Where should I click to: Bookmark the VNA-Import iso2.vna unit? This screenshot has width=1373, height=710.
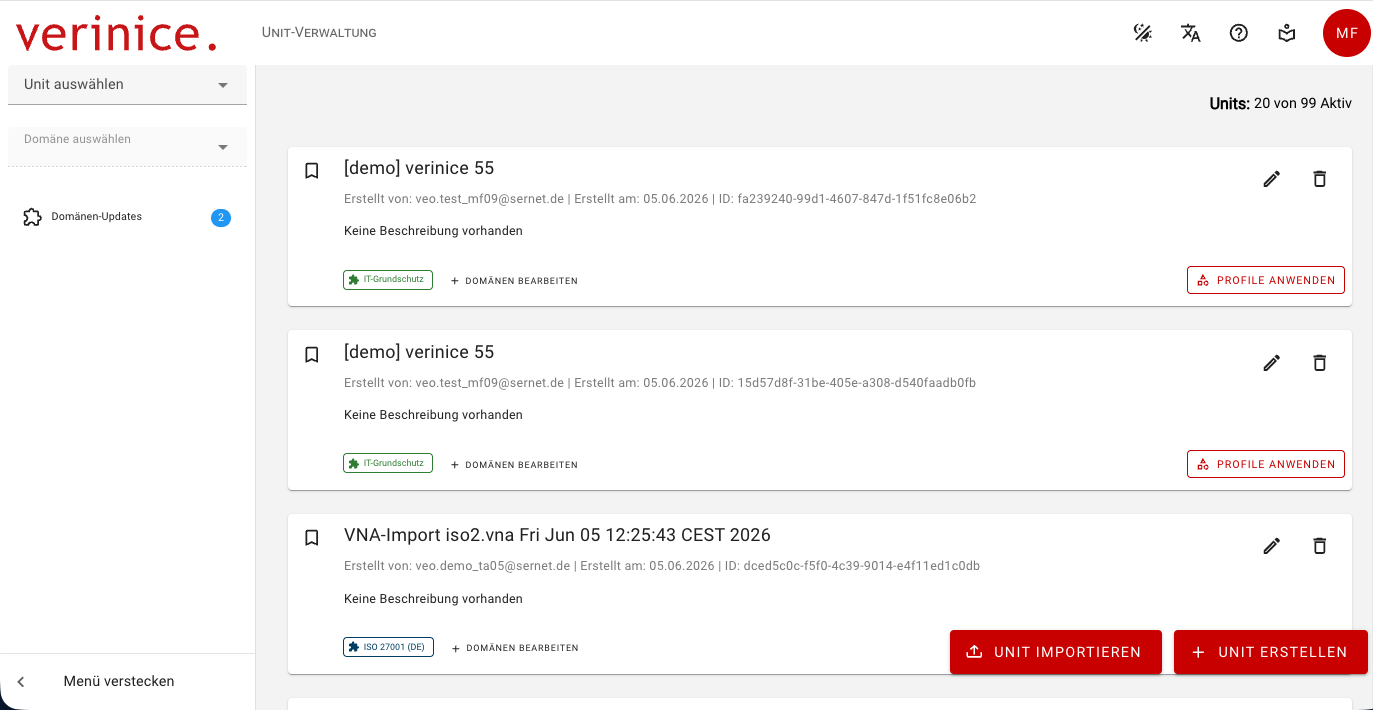[x=312, y=538]
